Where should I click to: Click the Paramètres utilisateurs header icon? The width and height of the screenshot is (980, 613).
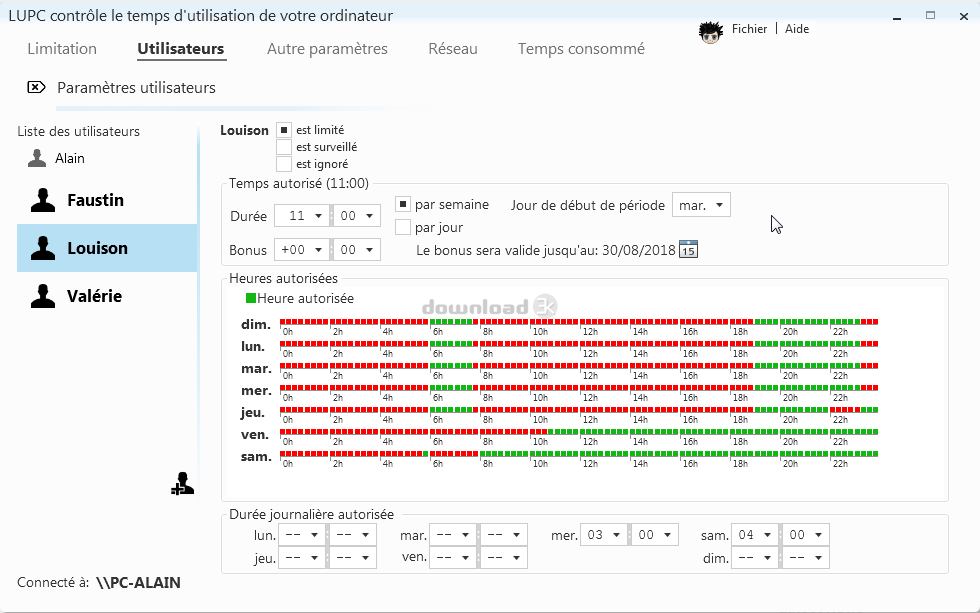coord(36,87)
